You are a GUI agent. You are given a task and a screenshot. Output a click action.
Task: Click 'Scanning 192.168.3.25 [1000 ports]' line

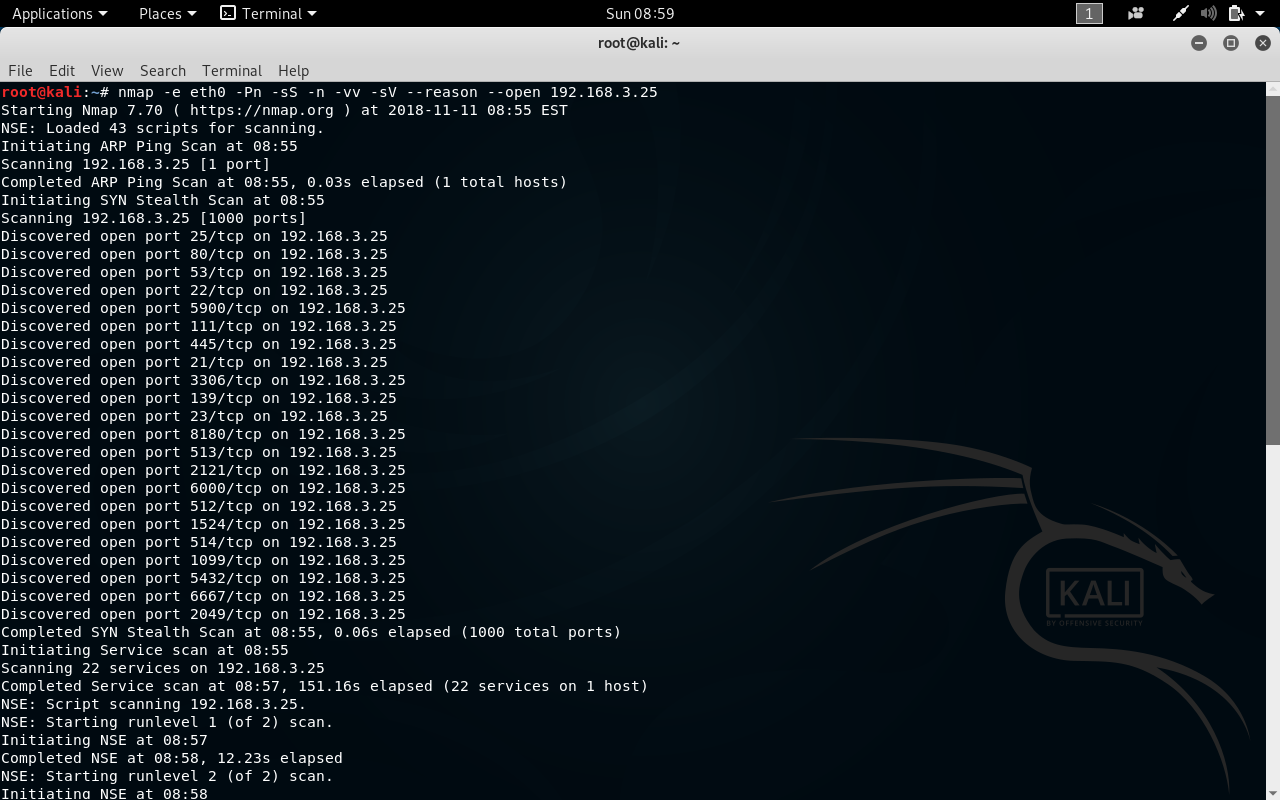point(154,218)
